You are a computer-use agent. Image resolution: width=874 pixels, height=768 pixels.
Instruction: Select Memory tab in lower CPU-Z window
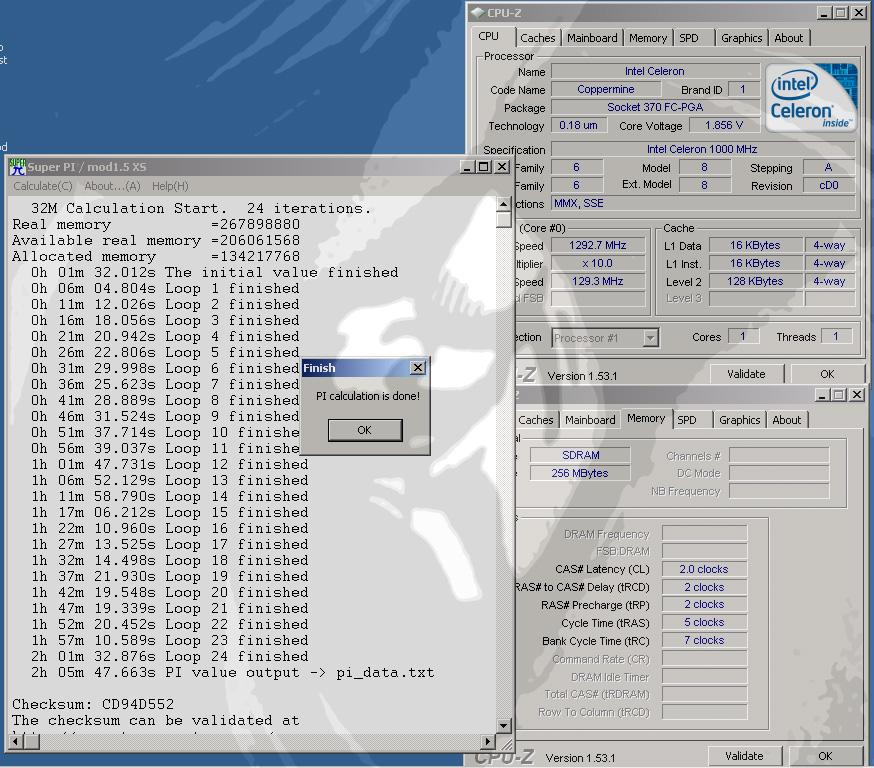tap(646, 418)
